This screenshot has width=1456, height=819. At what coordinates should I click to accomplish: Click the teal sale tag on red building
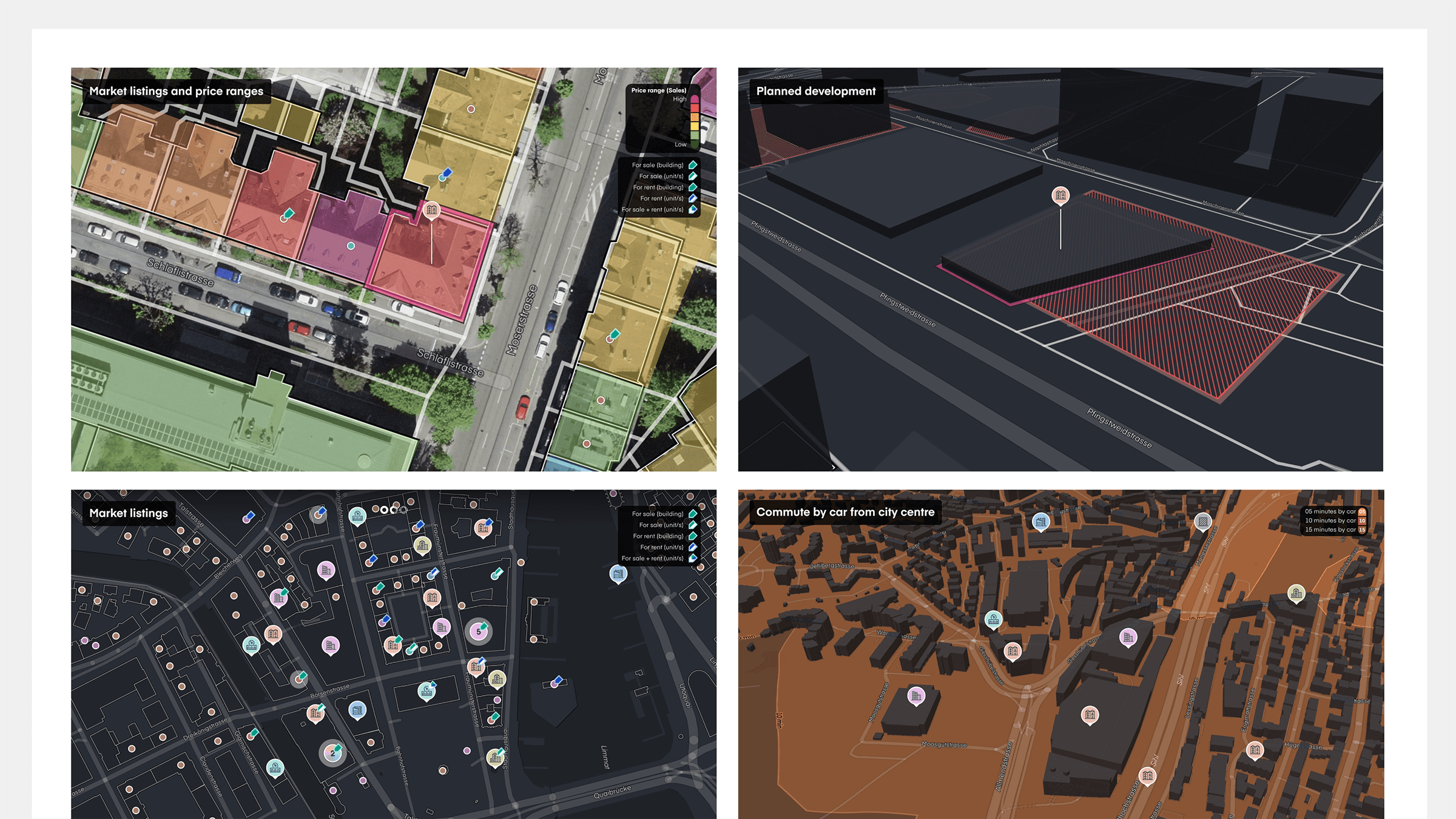point(288,214)
